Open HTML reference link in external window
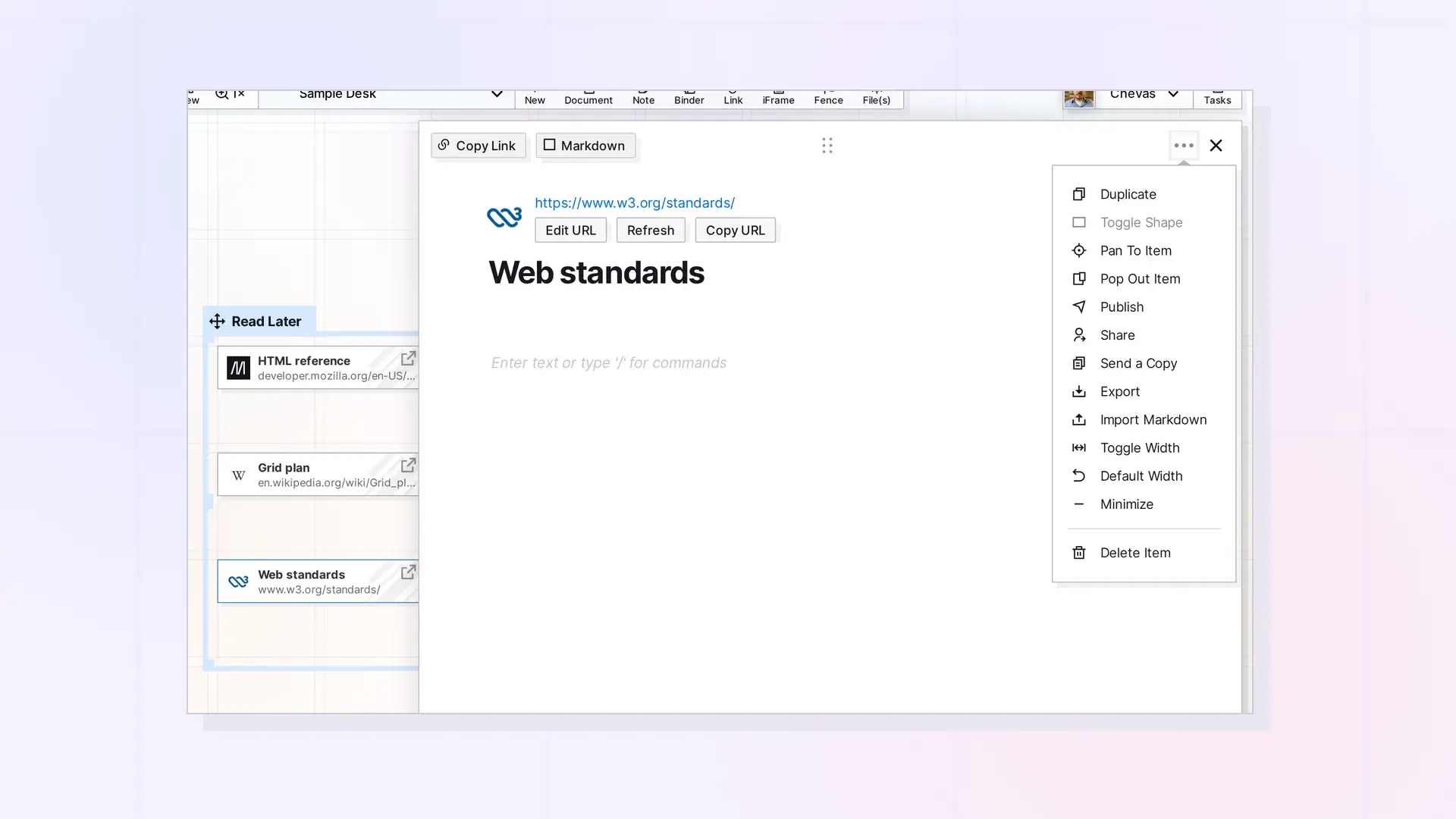 tap(408, 358)
